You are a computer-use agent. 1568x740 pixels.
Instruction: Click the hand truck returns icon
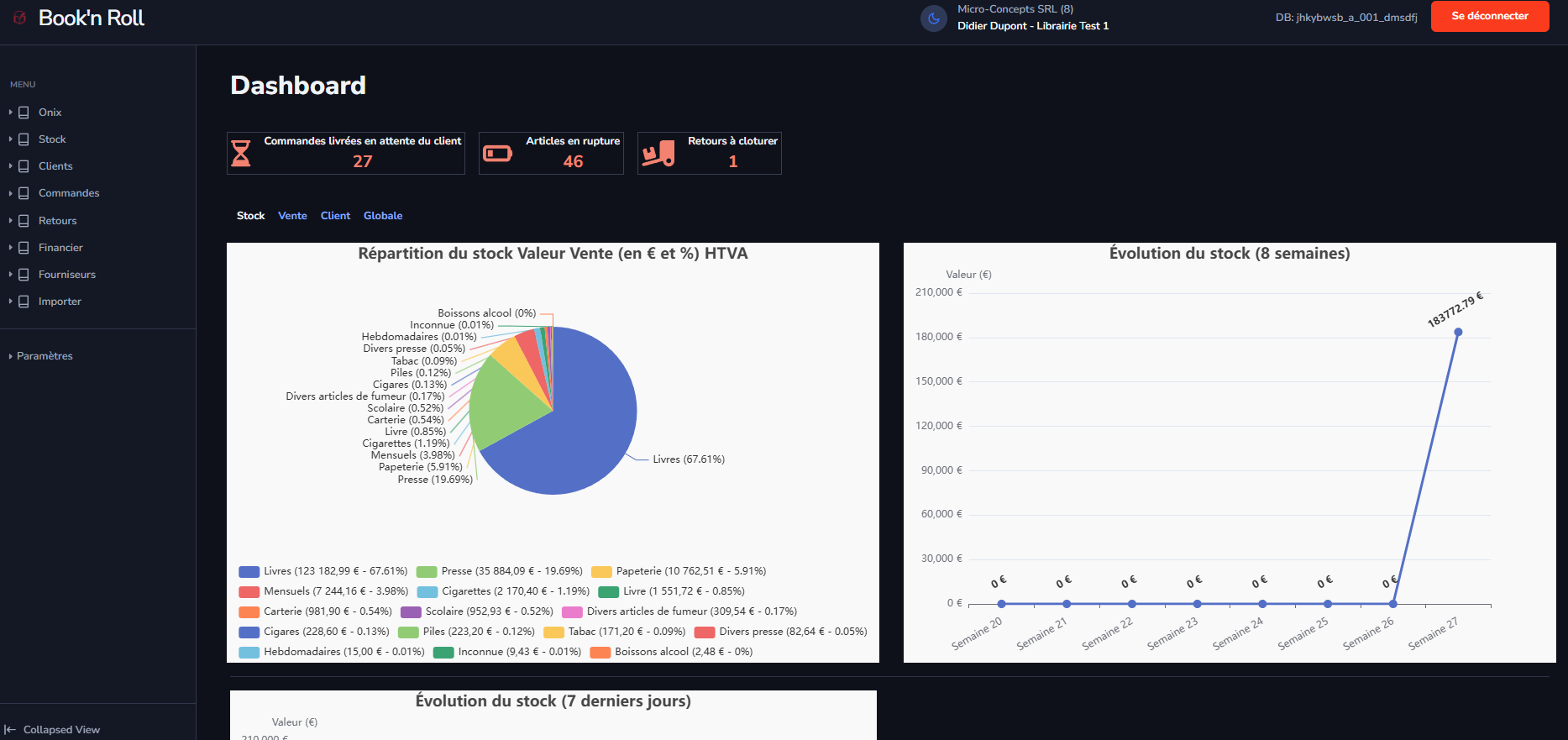coord(658,153)
